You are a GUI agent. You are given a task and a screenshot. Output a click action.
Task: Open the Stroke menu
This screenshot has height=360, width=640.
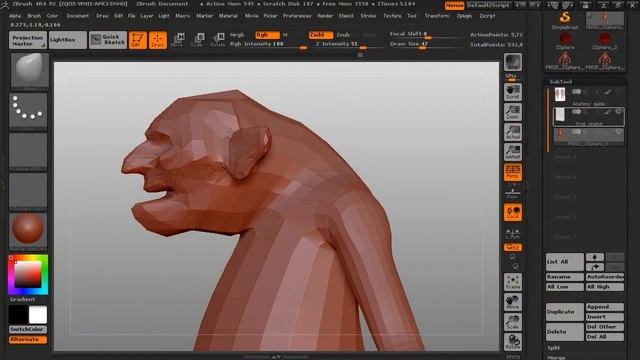click(x=368, y=16)
